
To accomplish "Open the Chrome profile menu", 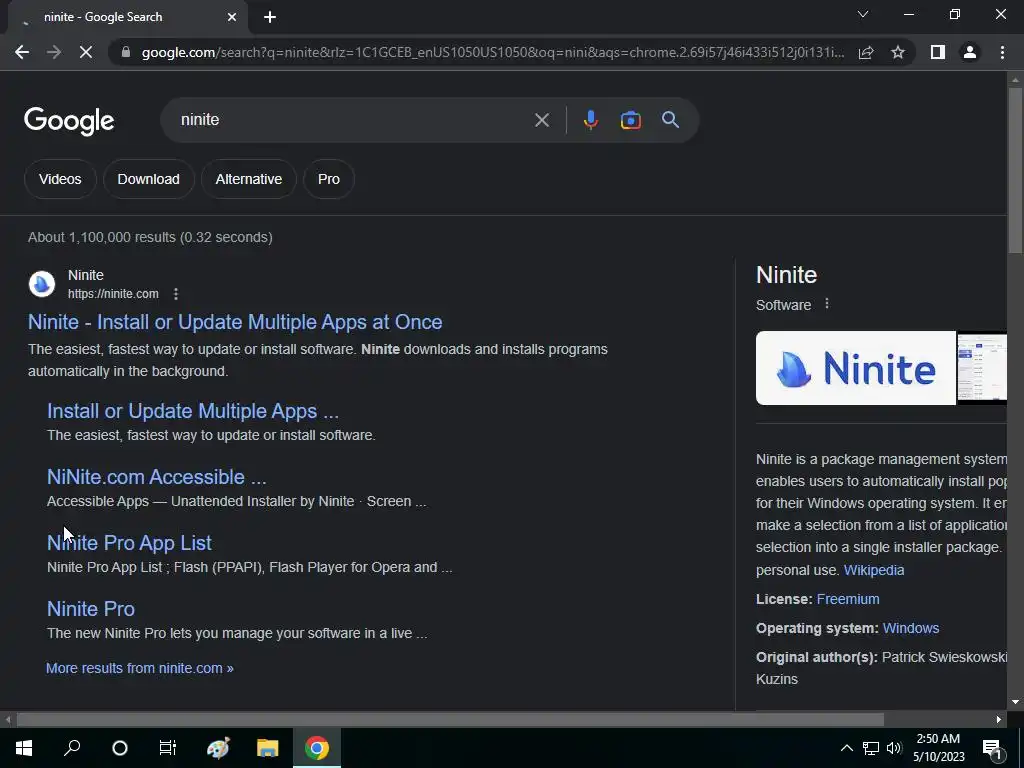I will 970,52.
